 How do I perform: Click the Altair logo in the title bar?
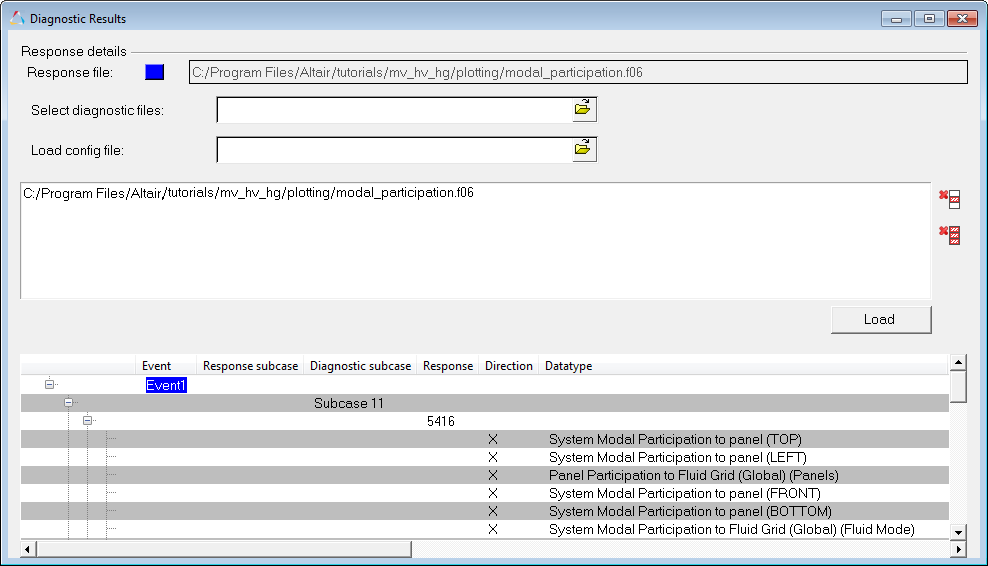(x=17, y=18)
